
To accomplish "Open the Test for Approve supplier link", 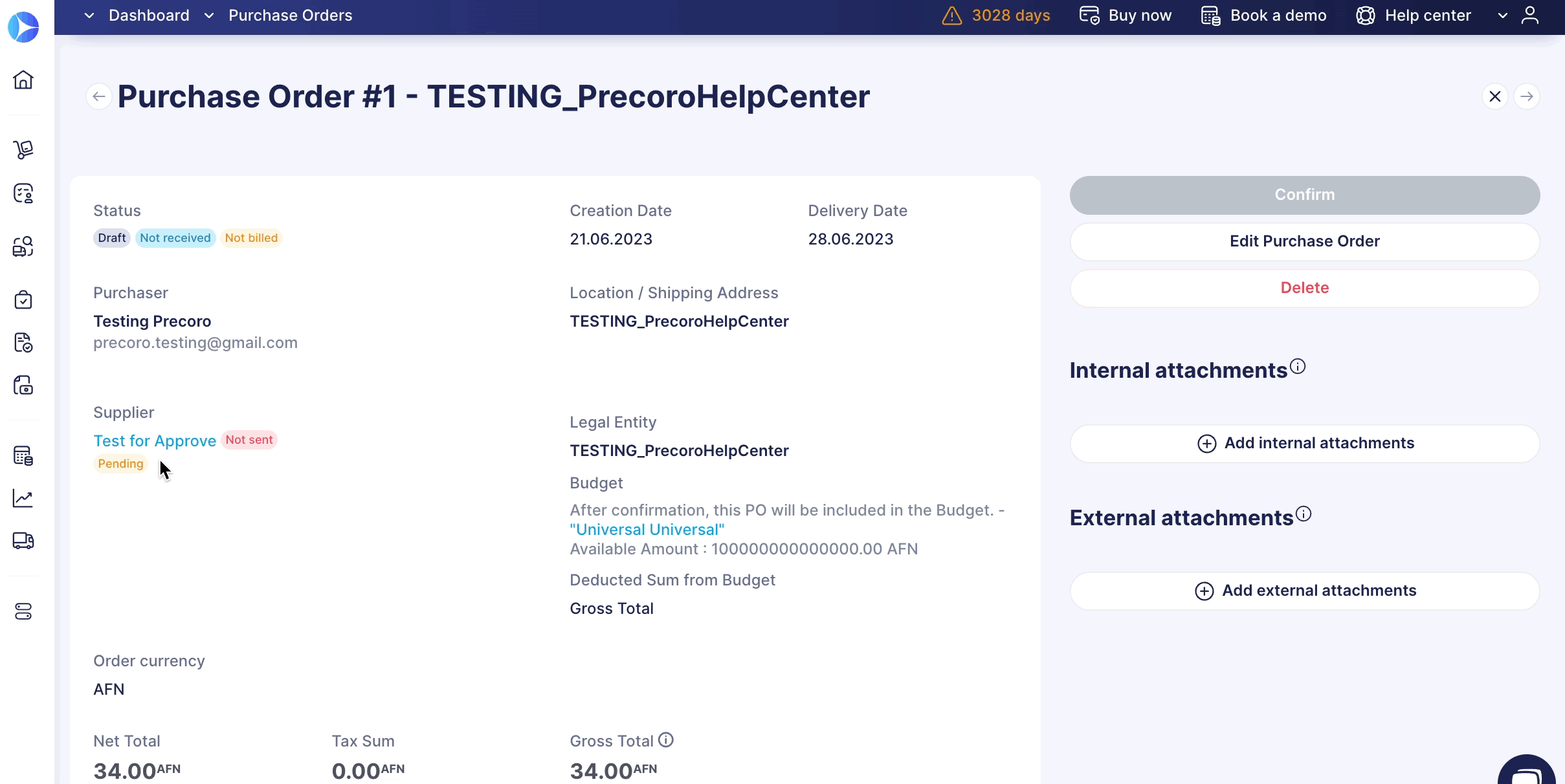I will coord(155,441).
